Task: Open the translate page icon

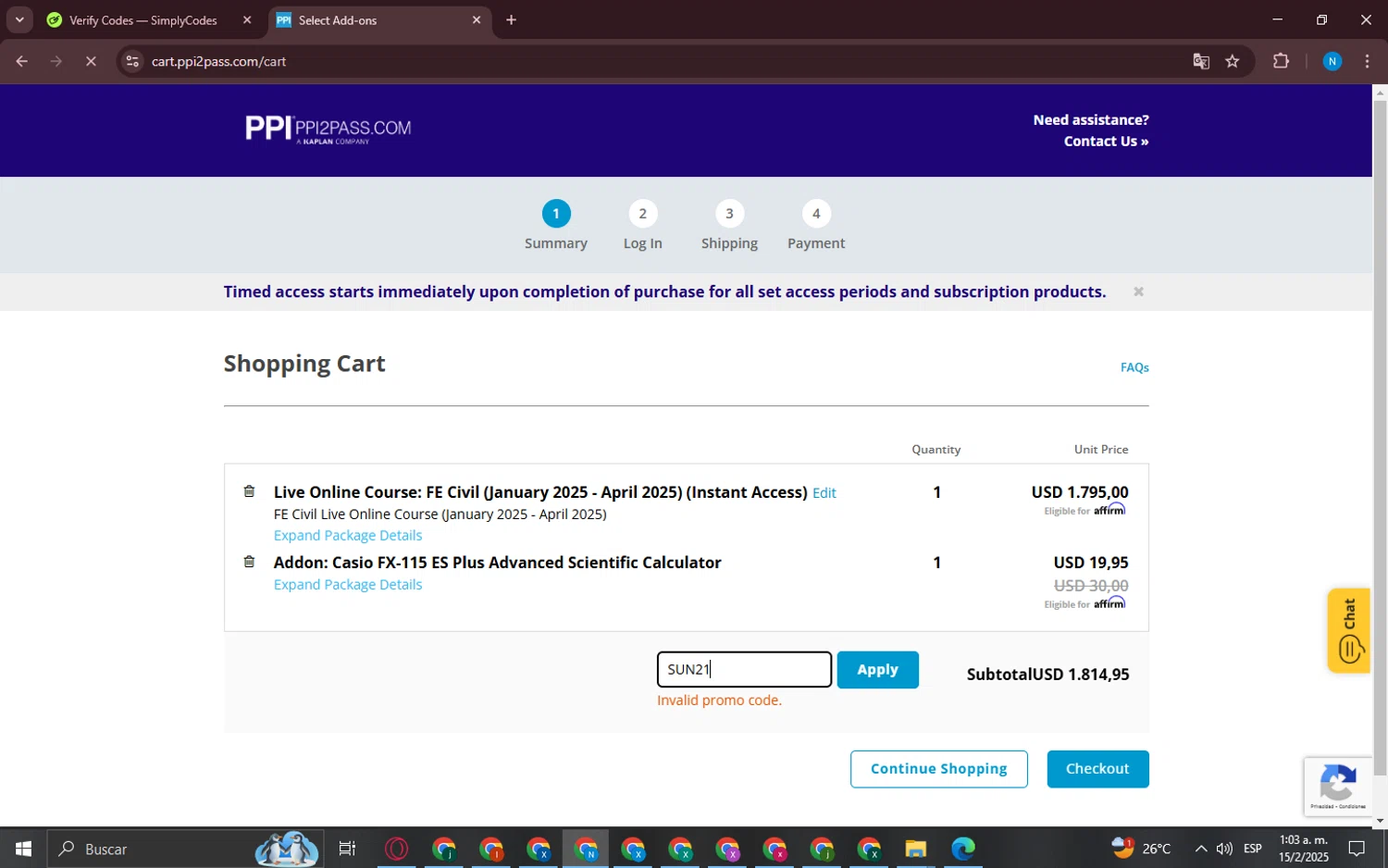Action: click(x=1201, y=61)
